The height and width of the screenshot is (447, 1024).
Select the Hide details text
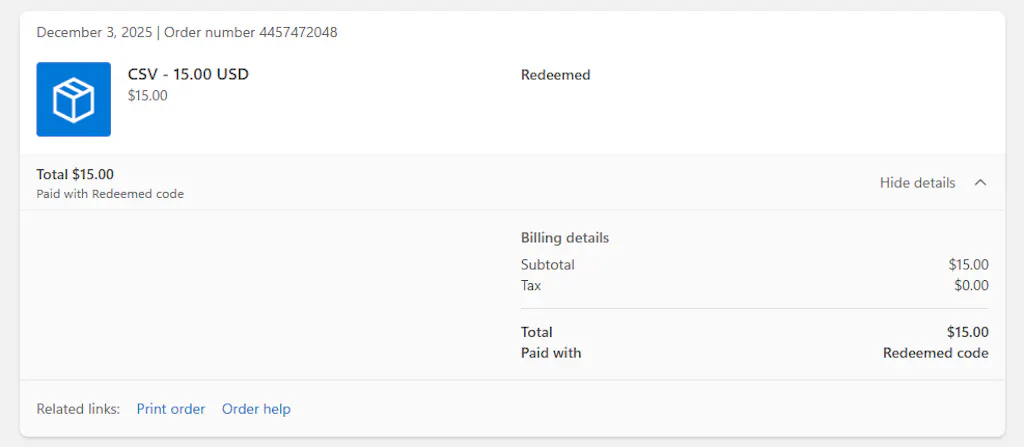[917, 183]
